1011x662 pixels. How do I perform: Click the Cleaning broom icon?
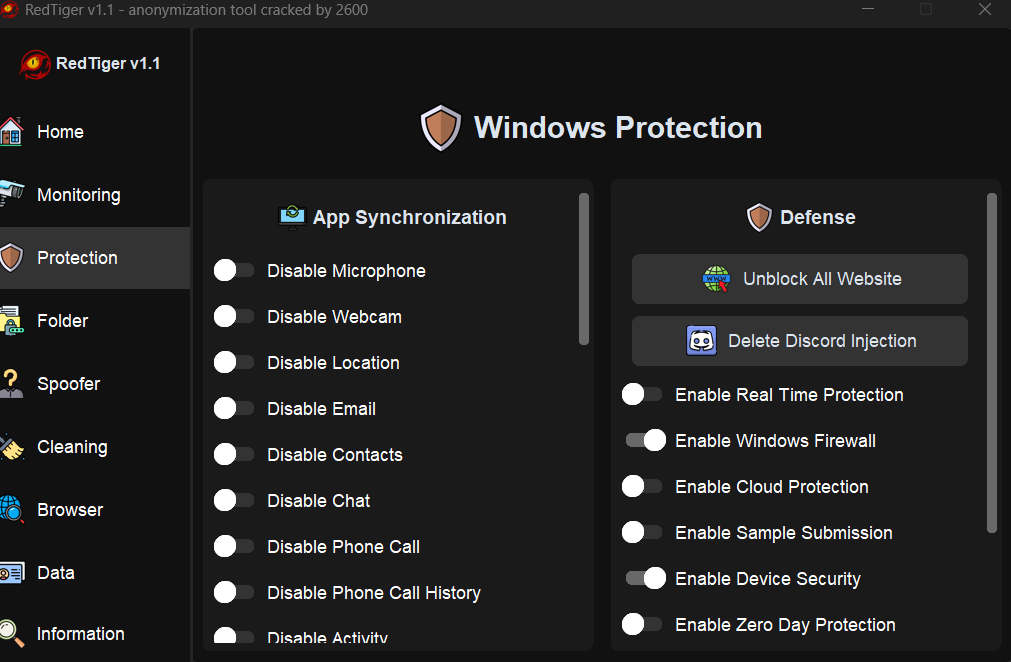12,447
